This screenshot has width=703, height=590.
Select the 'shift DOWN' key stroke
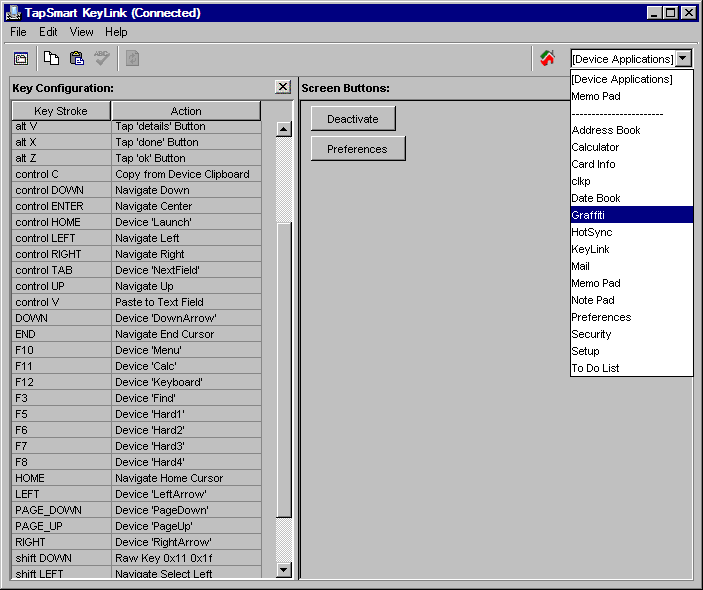point(61,558)
